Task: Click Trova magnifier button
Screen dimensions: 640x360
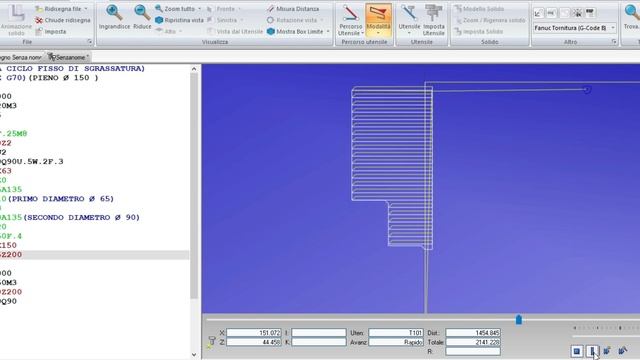Action: pyautogui.click(x=632, y=17)
